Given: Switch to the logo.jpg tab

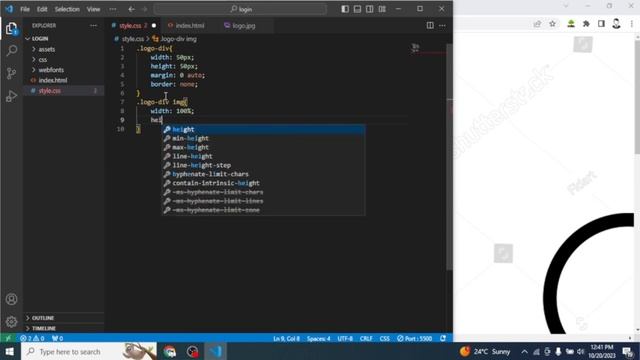Looking at the screenshot, I should 243,25.
